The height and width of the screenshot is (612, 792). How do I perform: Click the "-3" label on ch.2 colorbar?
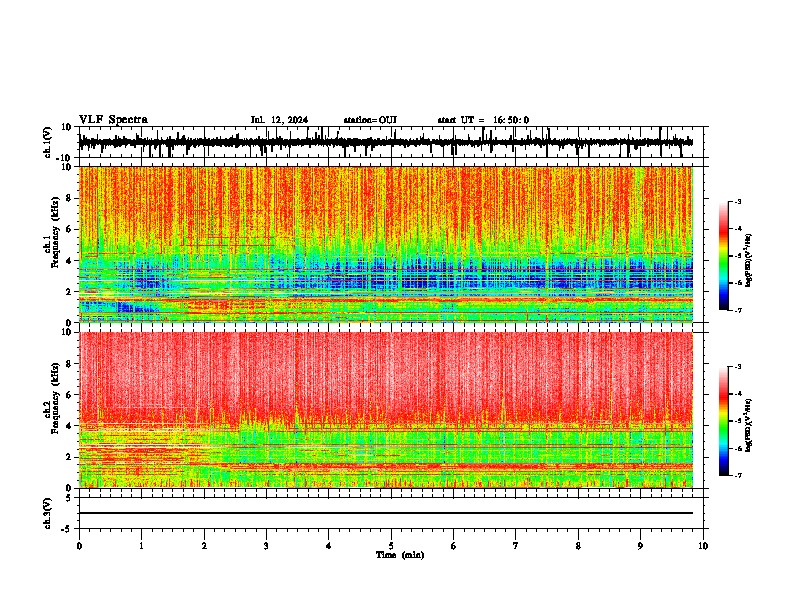pos(738,367)
